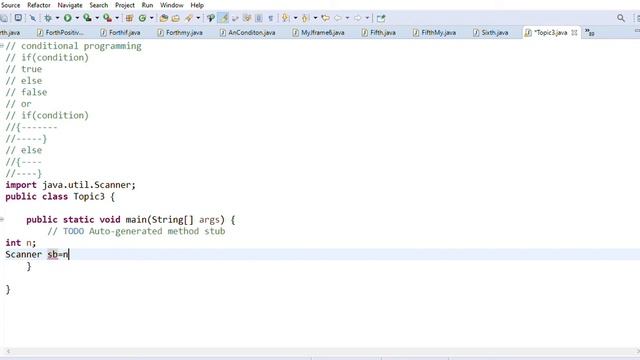Toggle Mark Occurrences highlighter

223,18
